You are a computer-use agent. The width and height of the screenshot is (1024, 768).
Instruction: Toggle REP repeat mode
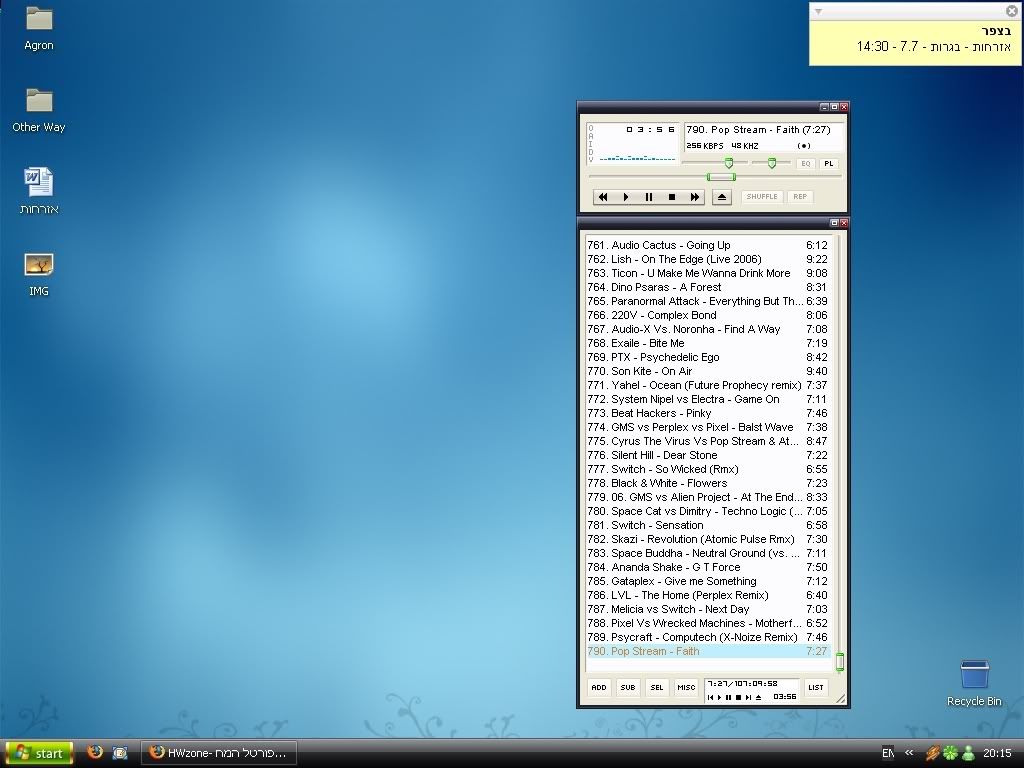[x=800, y=197]
